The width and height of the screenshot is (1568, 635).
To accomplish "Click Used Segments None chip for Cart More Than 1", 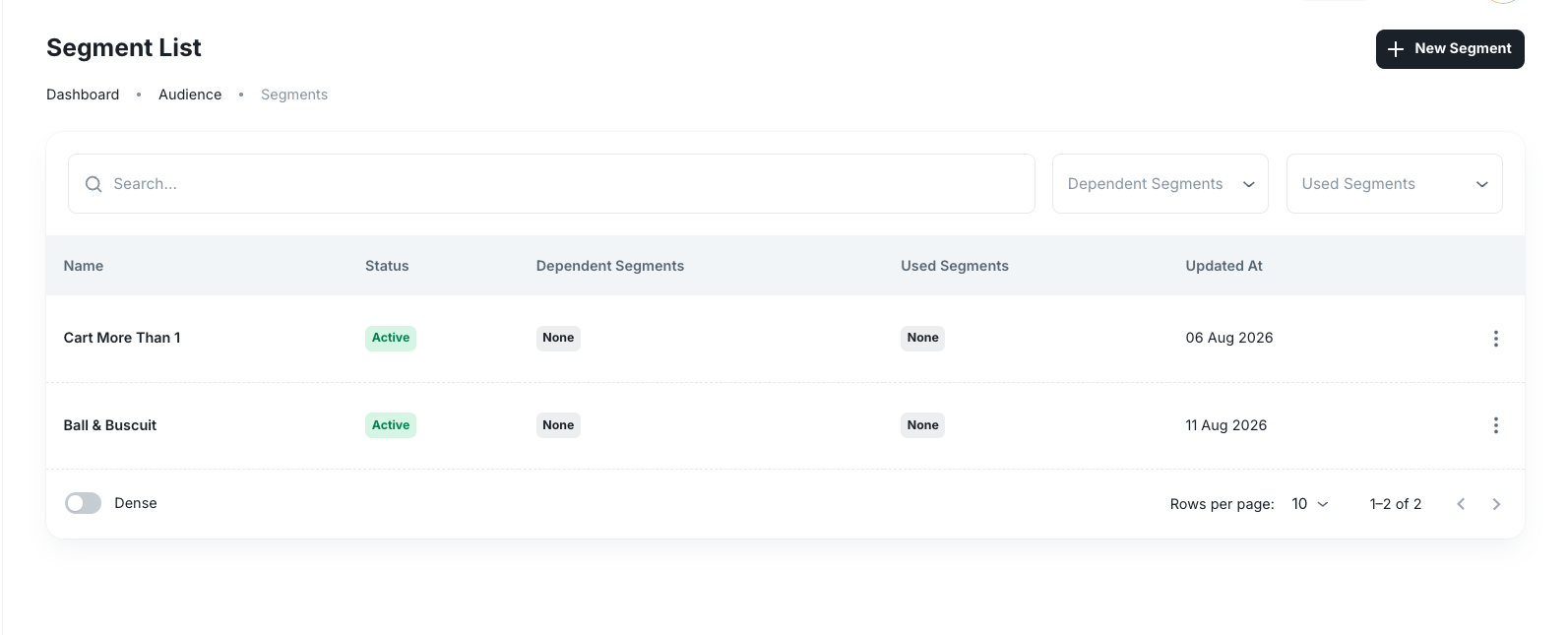I will point(923,338).
